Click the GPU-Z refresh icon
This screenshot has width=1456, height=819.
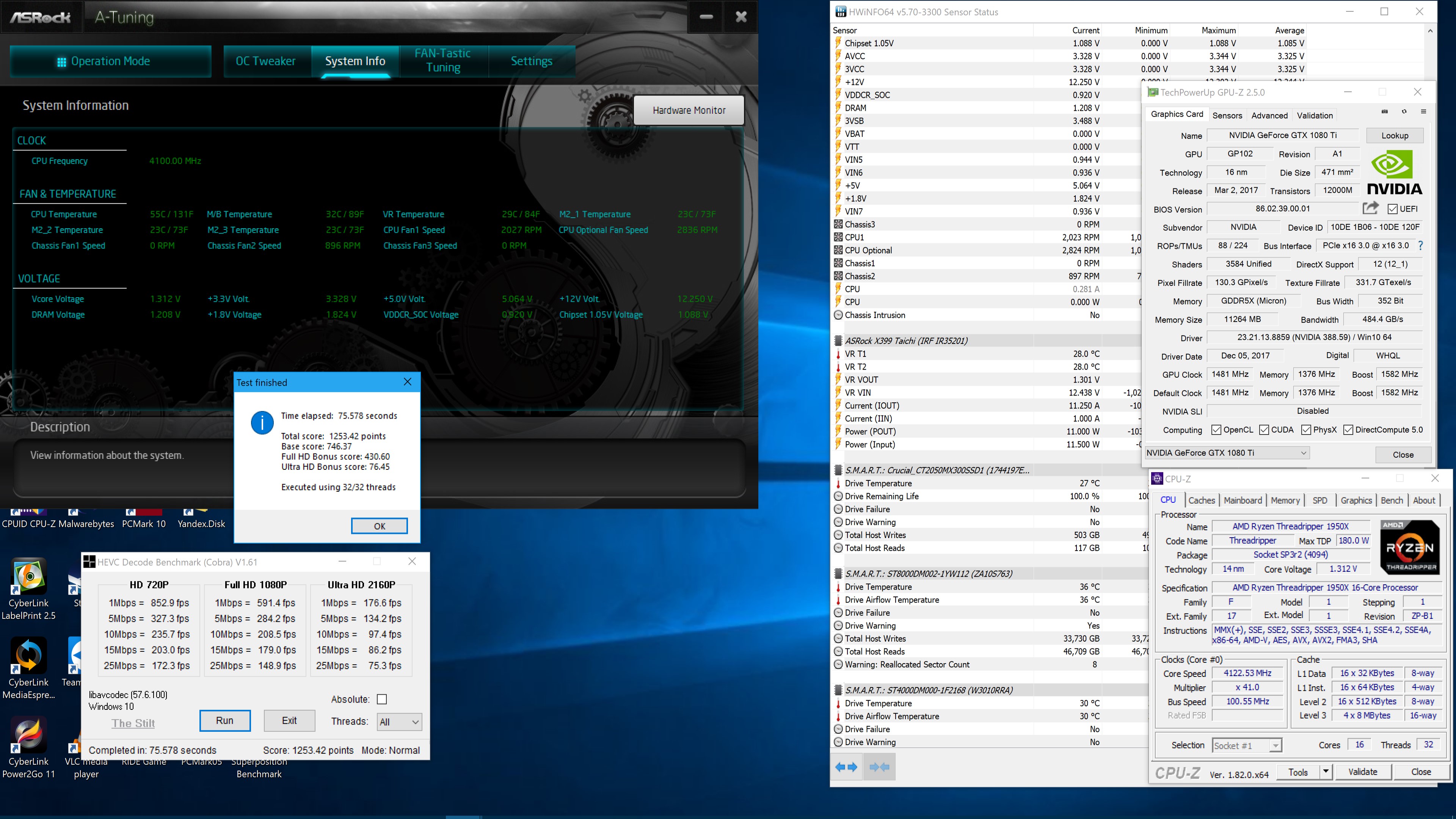tap(1404, 111)
